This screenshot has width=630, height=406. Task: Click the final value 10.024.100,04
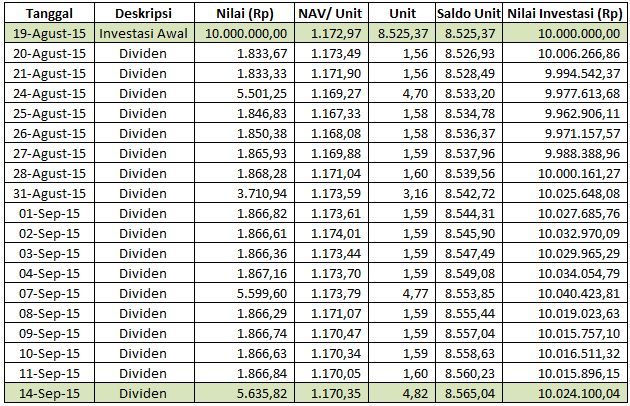(565, 393)
